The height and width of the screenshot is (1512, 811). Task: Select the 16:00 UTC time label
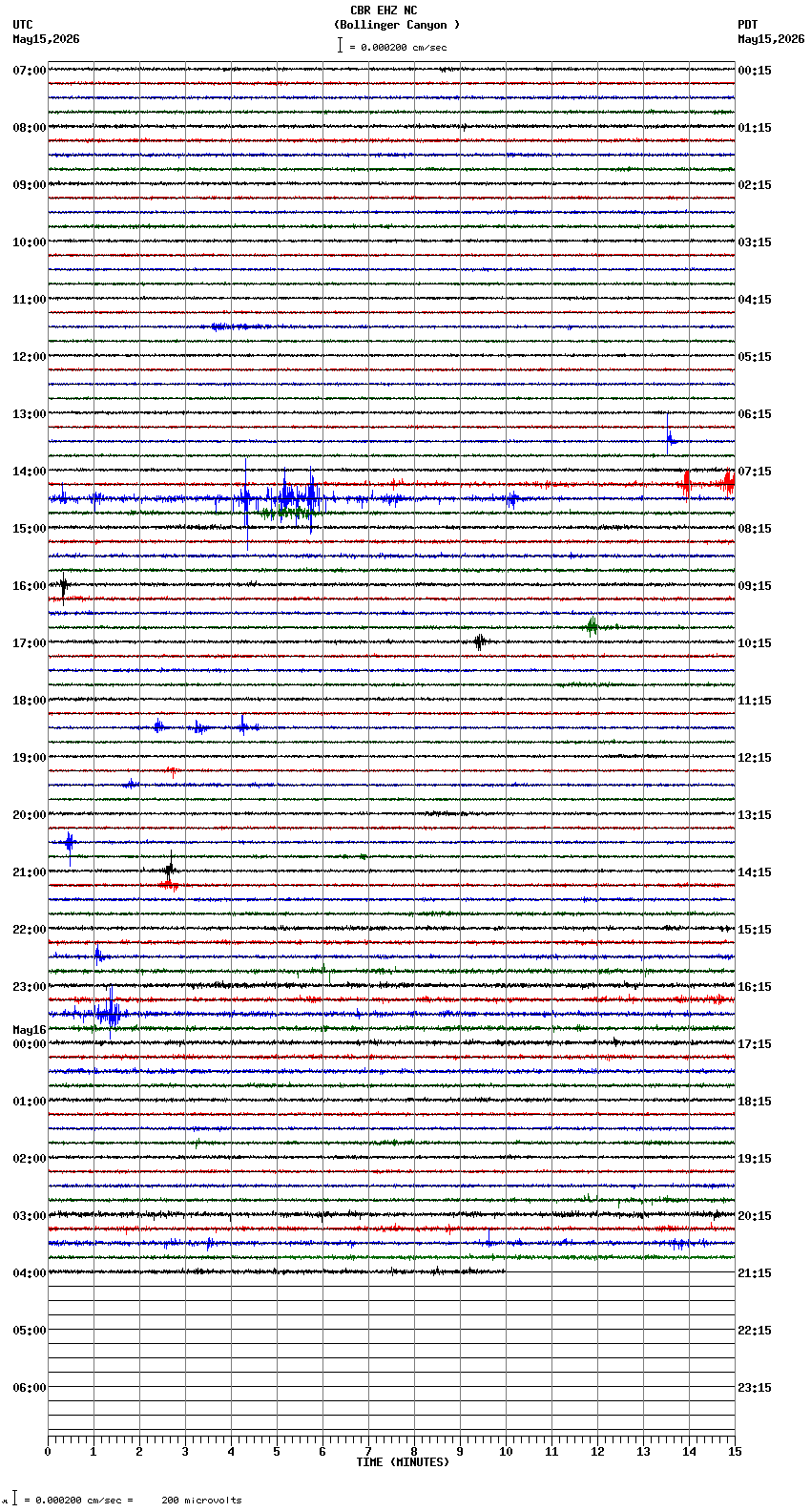(30, 586)
